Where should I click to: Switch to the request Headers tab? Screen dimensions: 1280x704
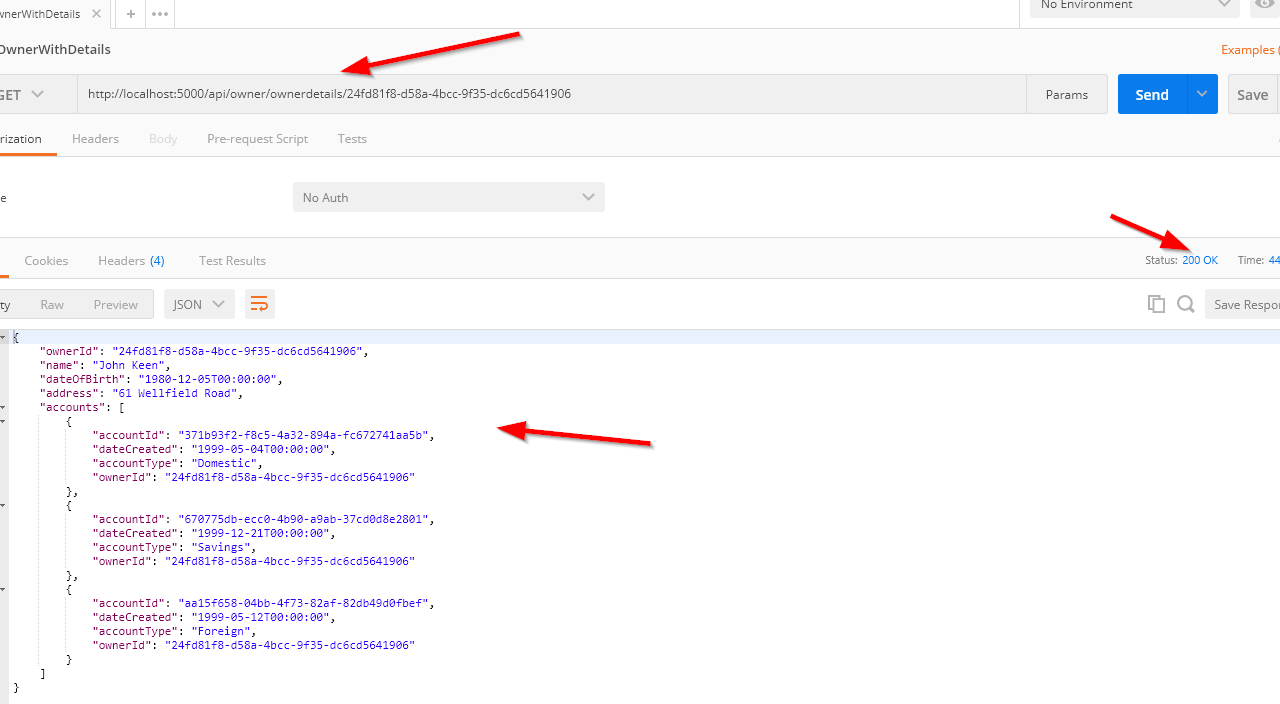95,139
